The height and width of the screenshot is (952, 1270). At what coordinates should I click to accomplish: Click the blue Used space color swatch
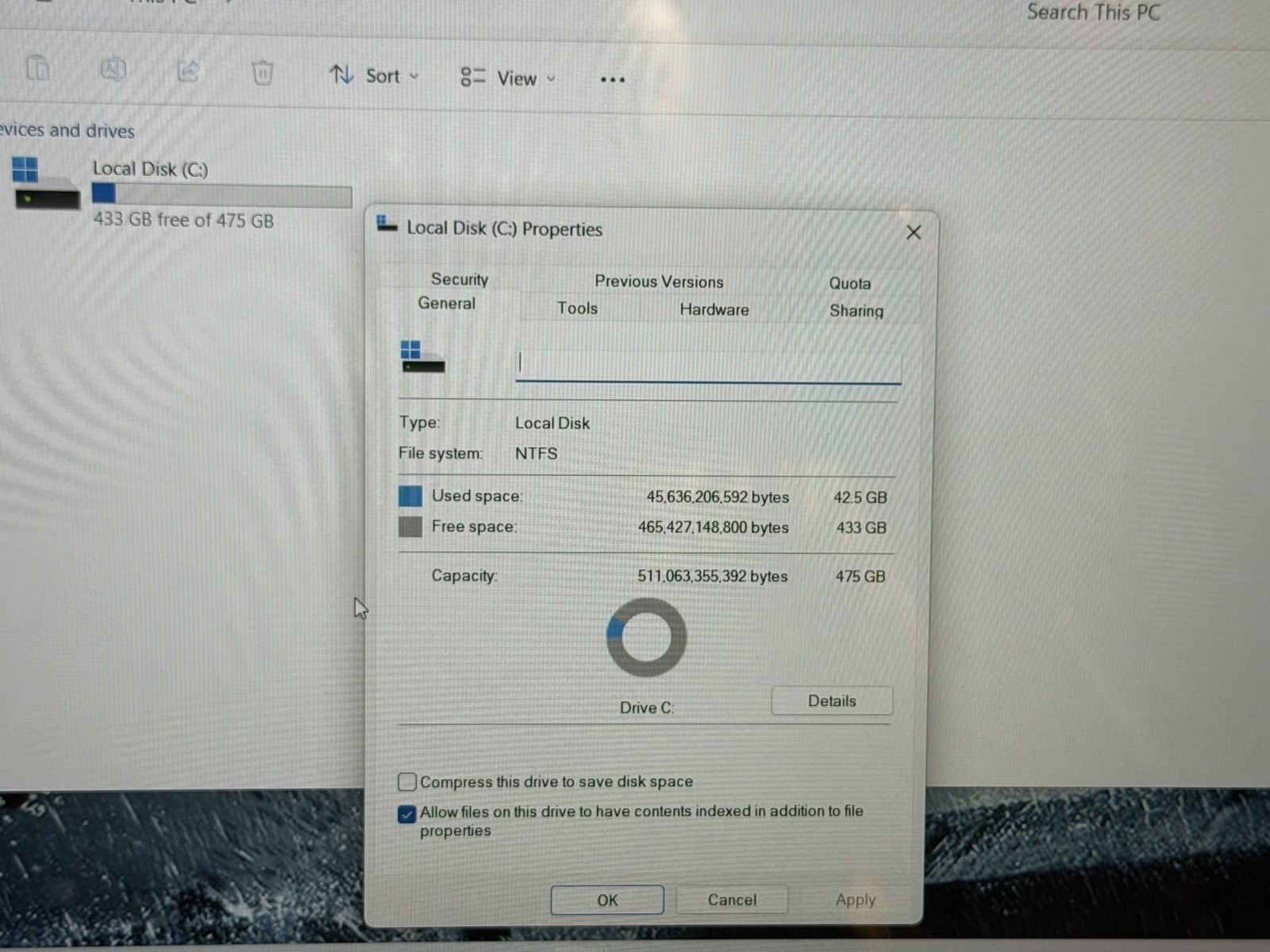[410, 496]
